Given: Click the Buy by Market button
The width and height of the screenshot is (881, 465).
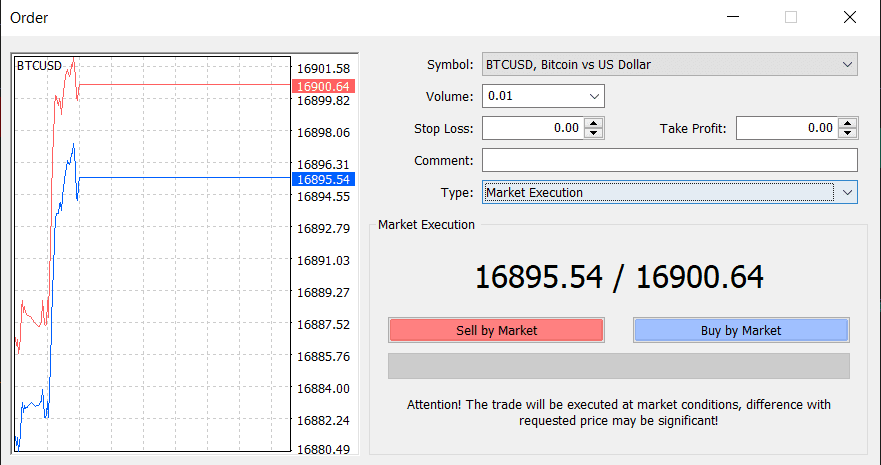Looking at the screenshot, I should tap(741, 330).
